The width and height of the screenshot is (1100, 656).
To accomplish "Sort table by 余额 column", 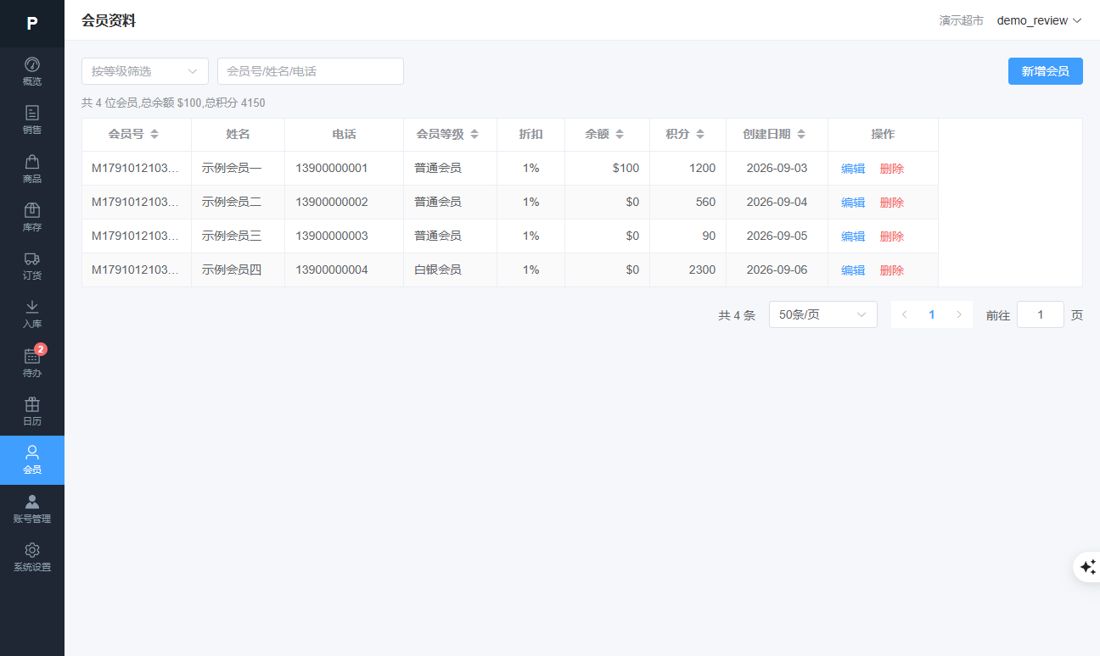I will click(x=619, y=134).
